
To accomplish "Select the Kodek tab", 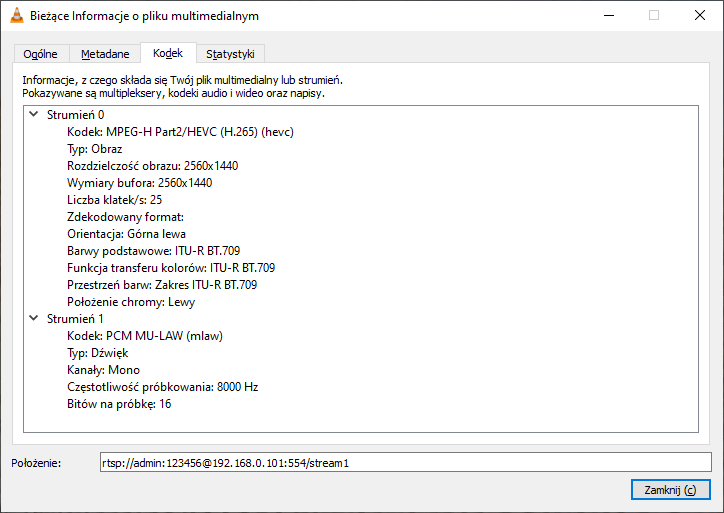I will click(168, 53).
